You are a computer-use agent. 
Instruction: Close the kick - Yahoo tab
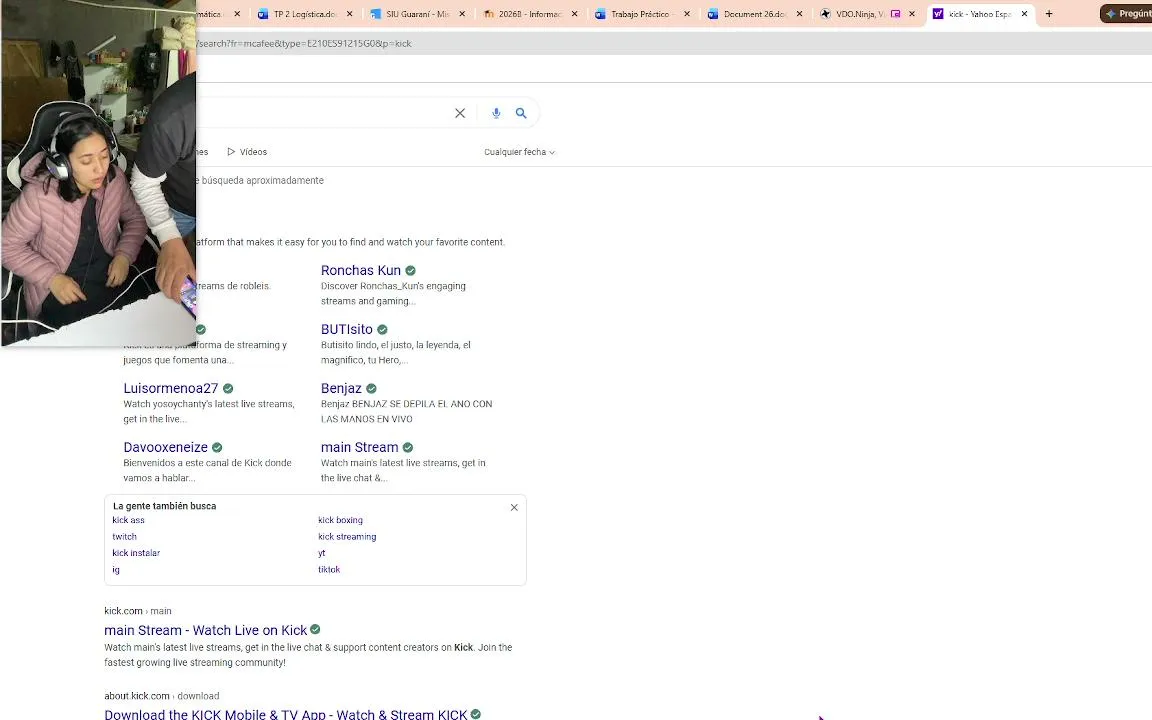[x=1024, y=14]
